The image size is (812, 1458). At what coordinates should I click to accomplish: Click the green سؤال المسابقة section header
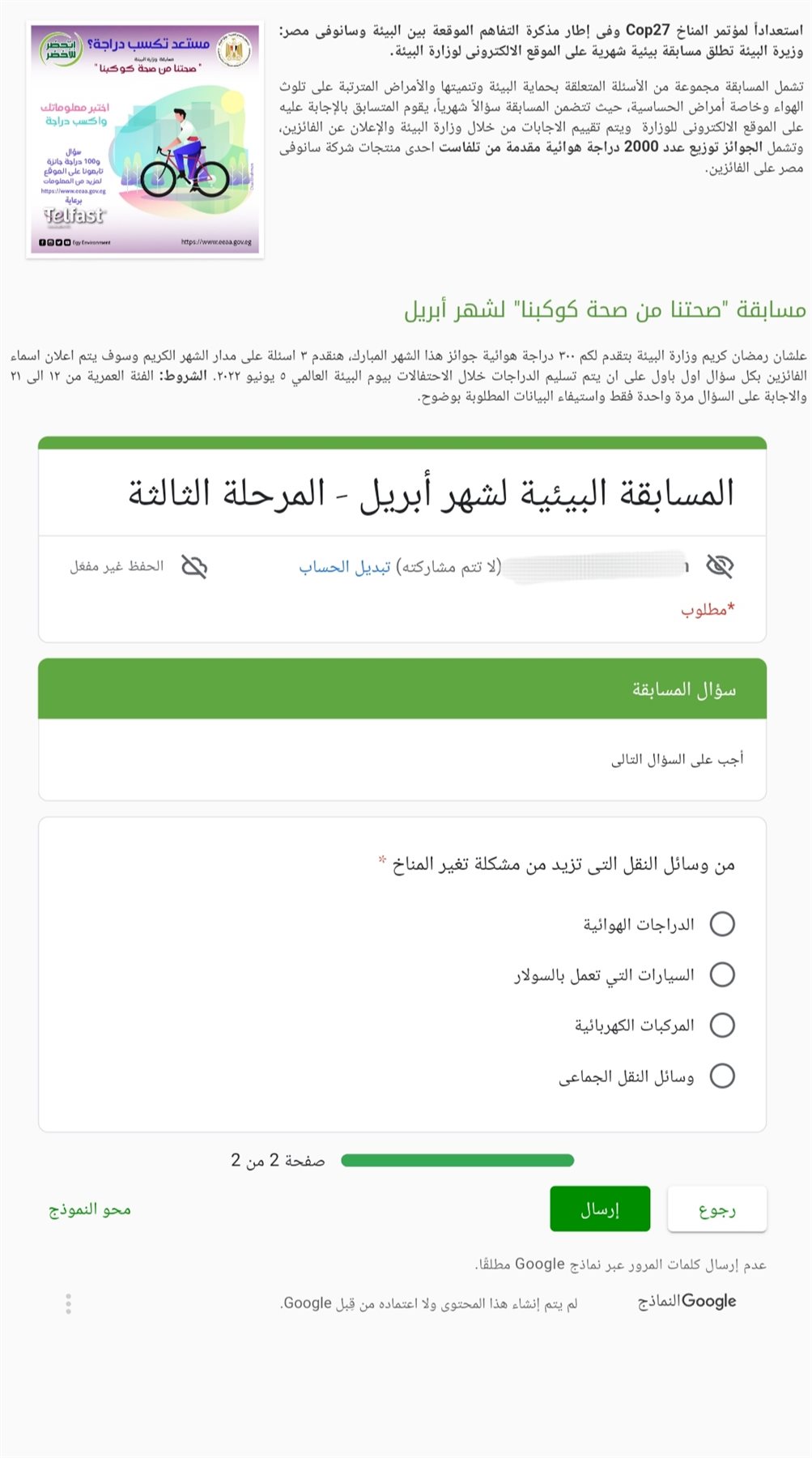coord(402,689)
